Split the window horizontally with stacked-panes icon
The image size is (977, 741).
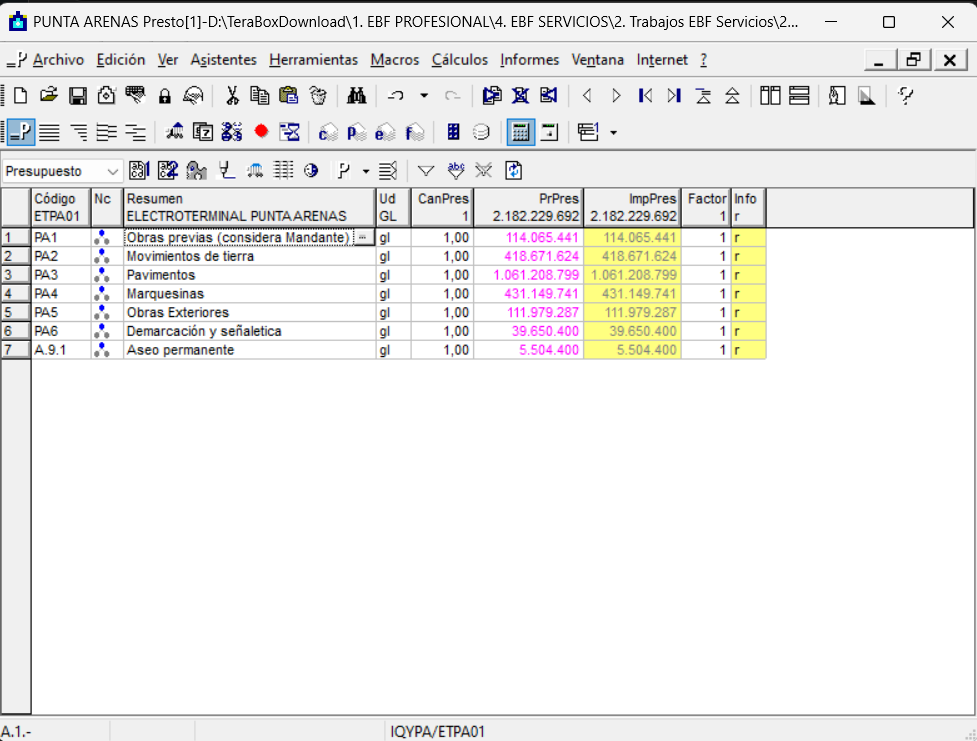click(x=799, y=96)
